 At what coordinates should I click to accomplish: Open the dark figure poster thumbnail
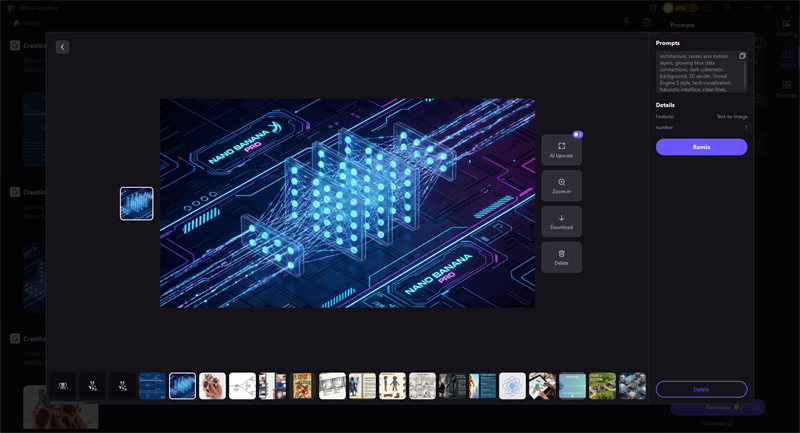tap(452, 386)
